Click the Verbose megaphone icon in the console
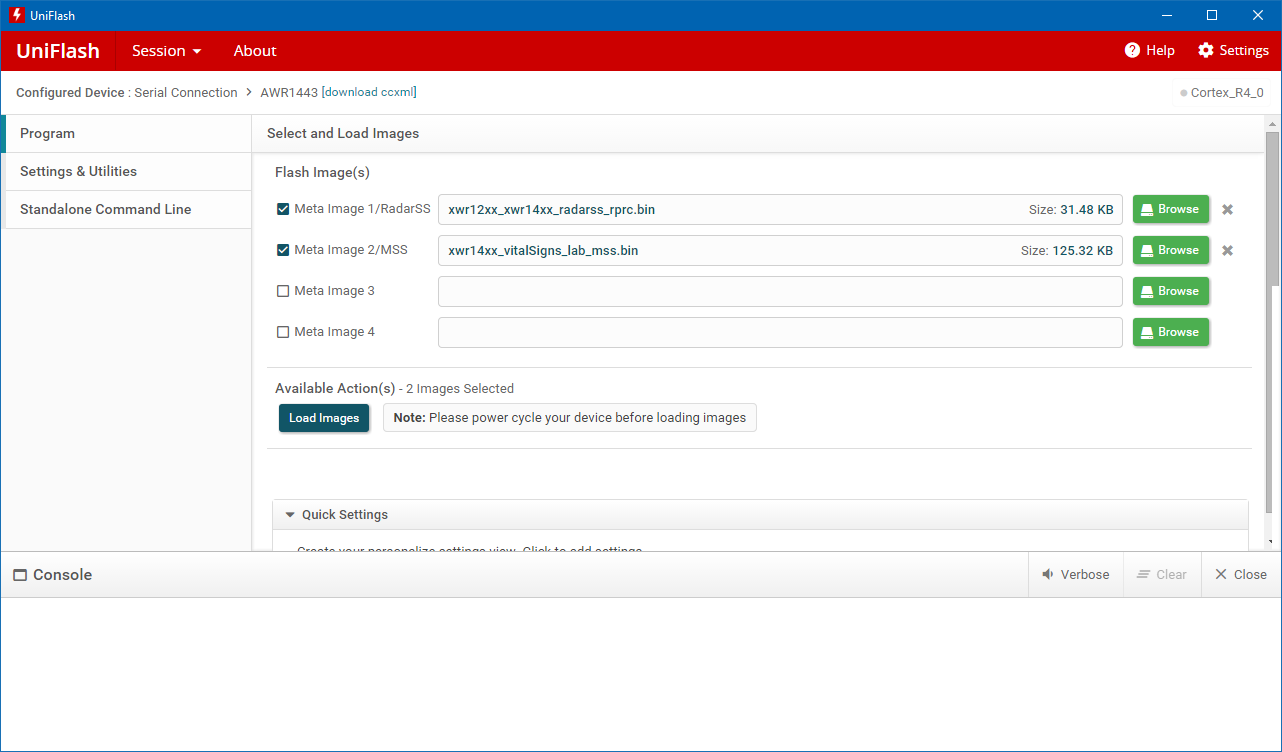Screen dimensions: 1282x752 [x=1047, y=574]
